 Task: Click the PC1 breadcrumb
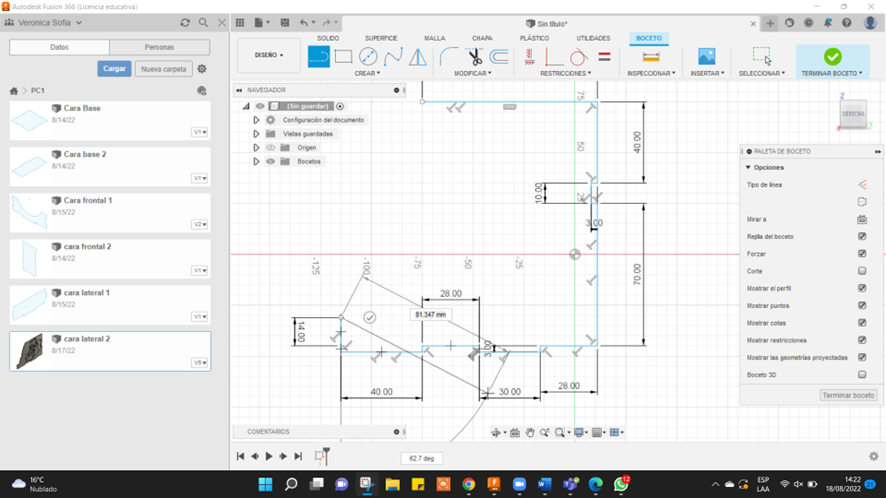38,90
